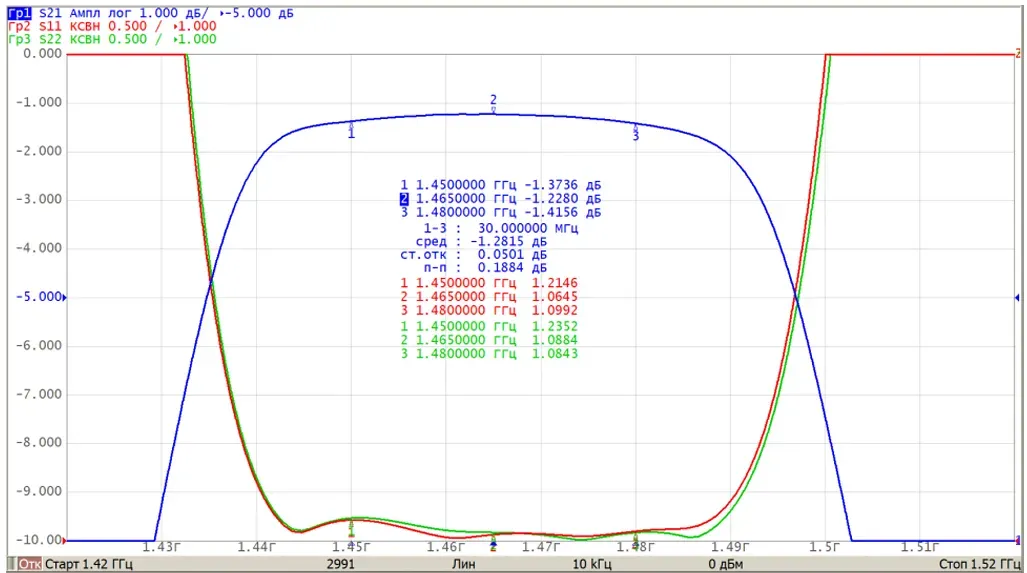Click red reference position arrow at -10.00

(x=64, y=540)
